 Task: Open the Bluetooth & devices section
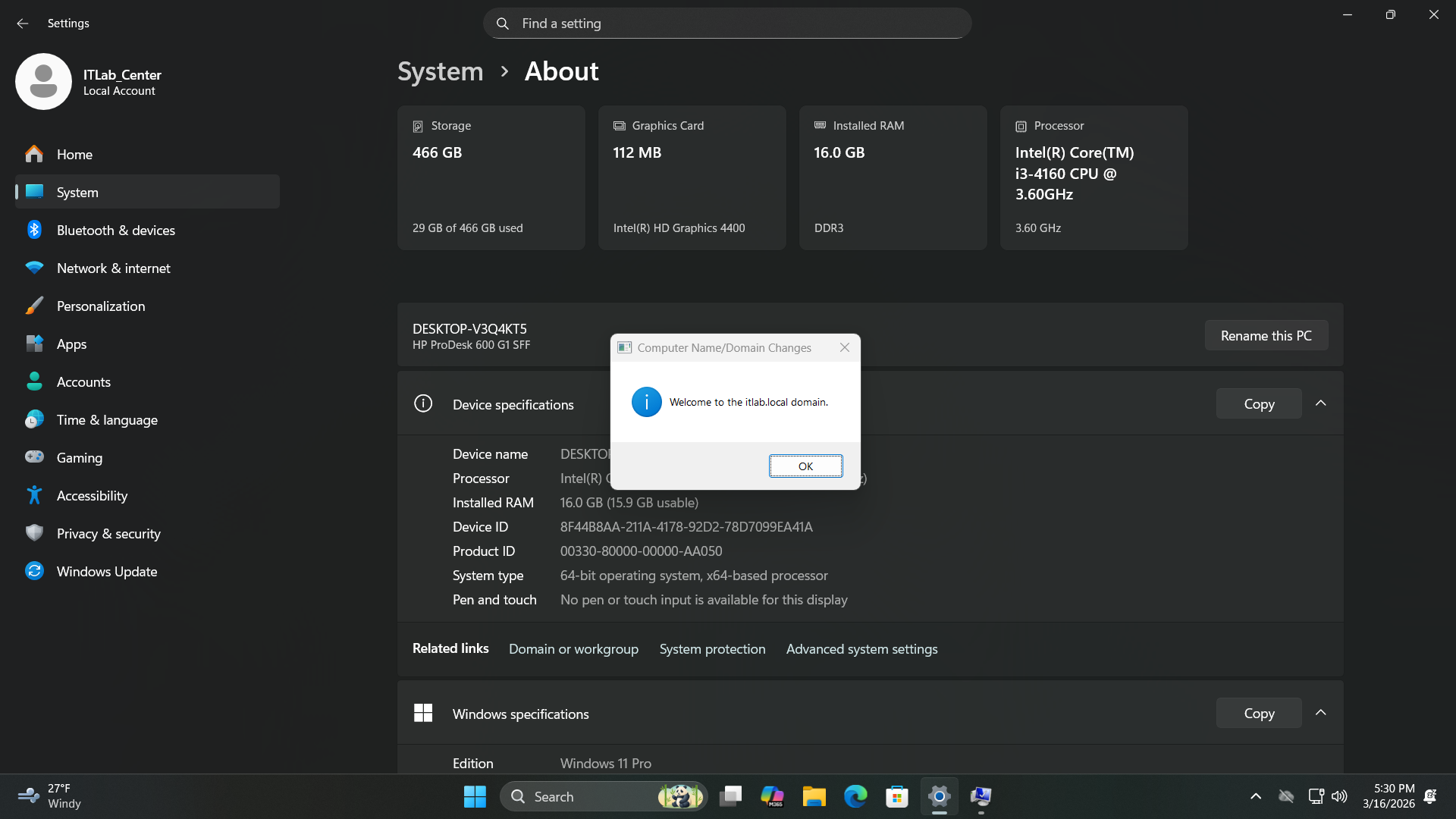click(x=115, y=230)
